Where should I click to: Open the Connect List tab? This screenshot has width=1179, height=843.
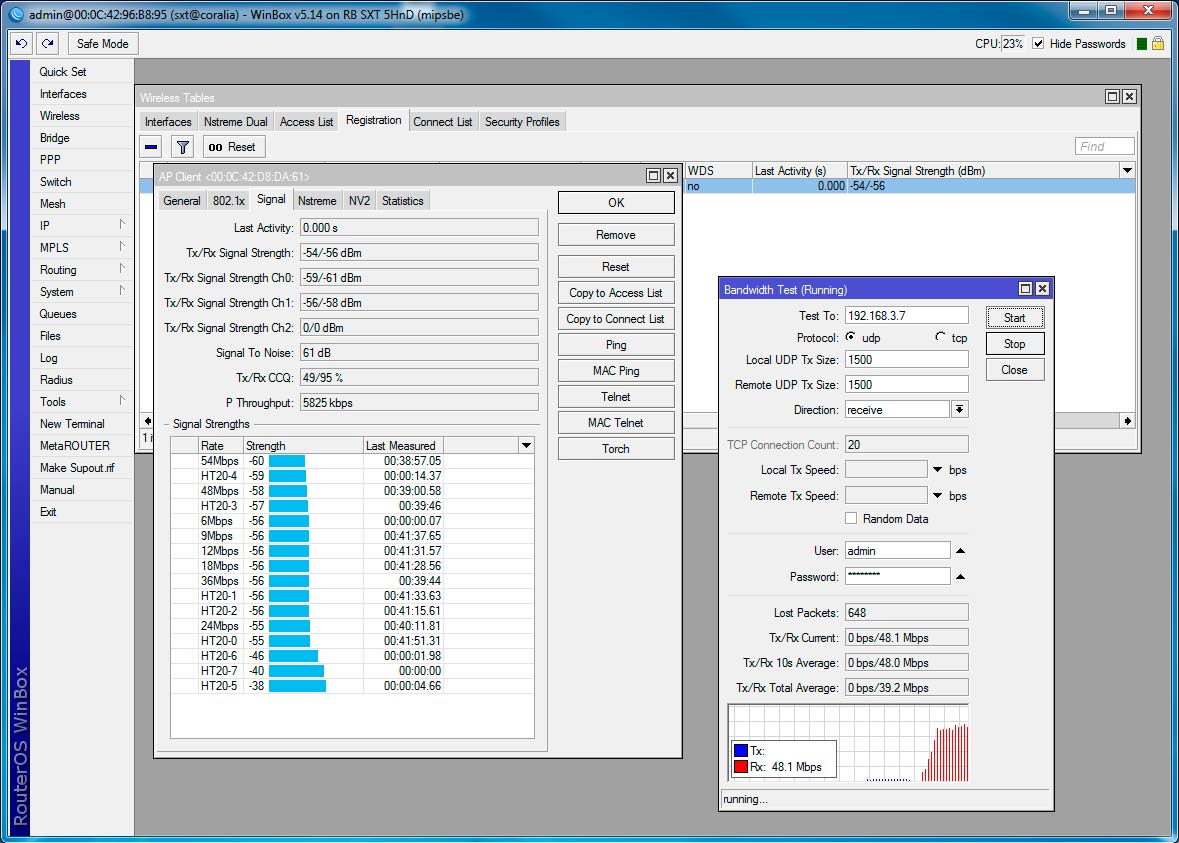(442, 122)
